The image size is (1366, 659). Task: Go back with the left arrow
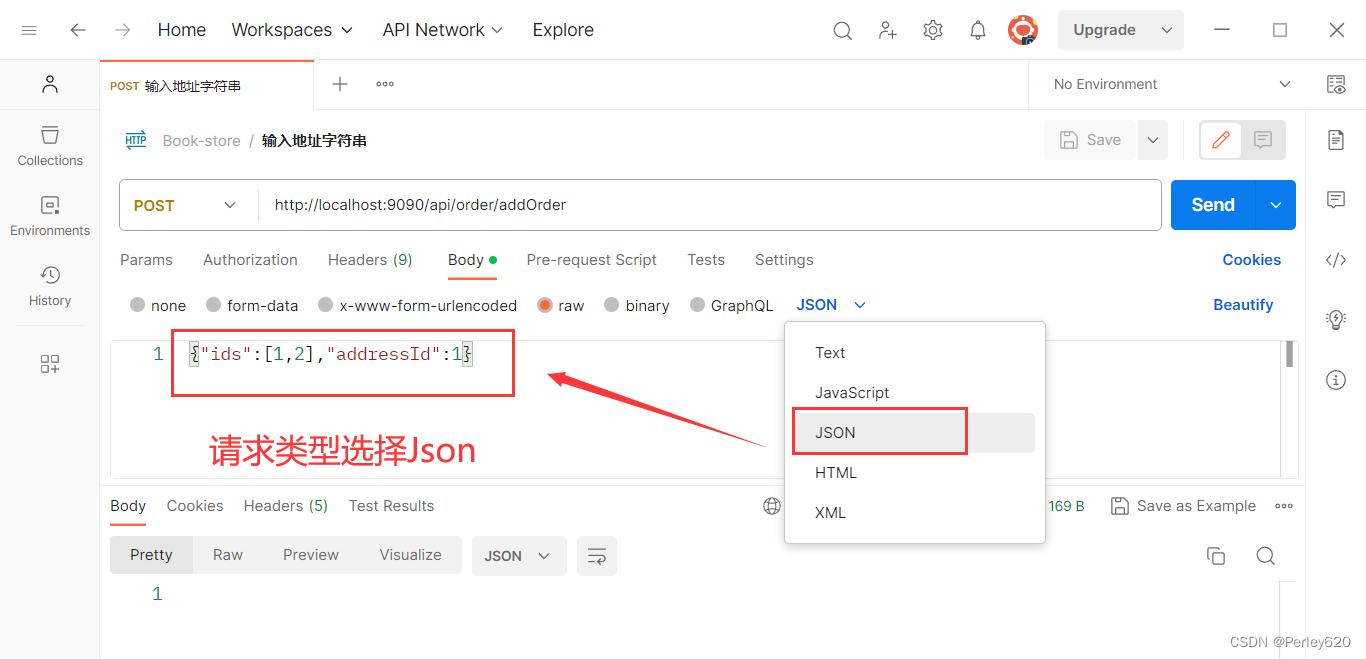pyautogui.click(x=77, y=30)
